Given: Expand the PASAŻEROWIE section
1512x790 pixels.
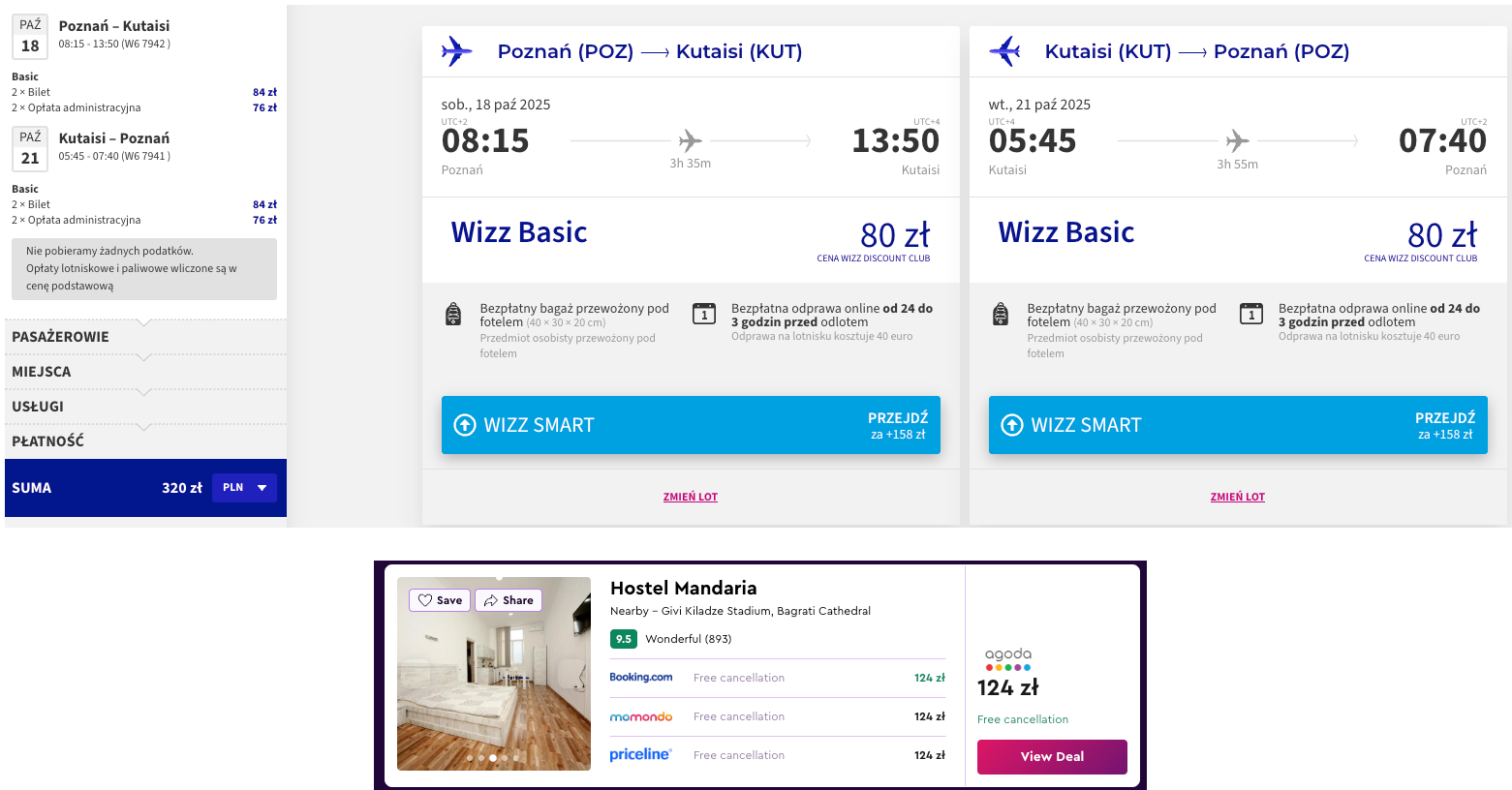Looking at the screenshot, I should point(145,337).
